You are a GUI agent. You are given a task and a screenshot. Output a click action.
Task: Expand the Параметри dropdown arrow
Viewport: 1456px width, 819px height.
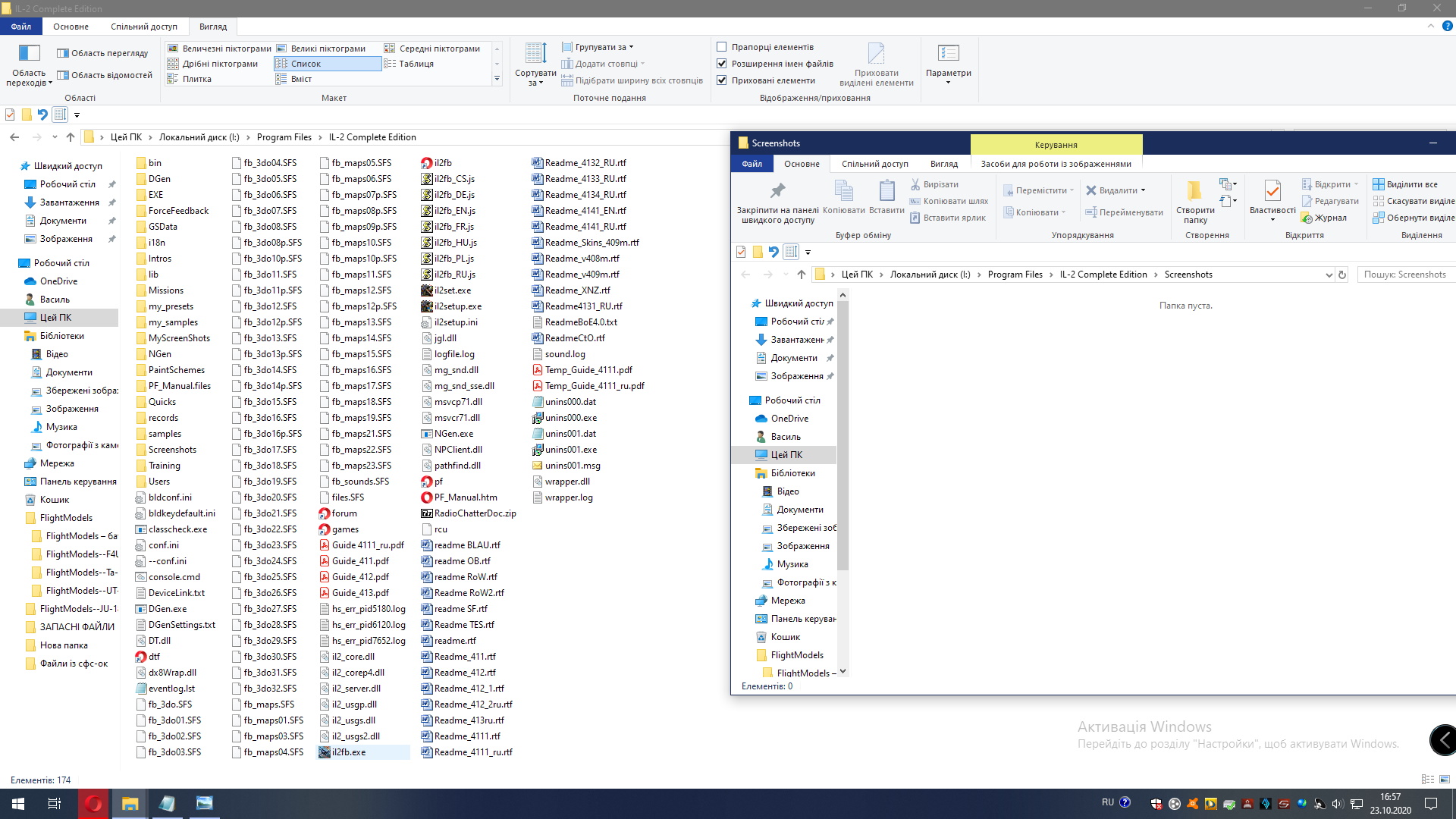(x=948, y=83)
